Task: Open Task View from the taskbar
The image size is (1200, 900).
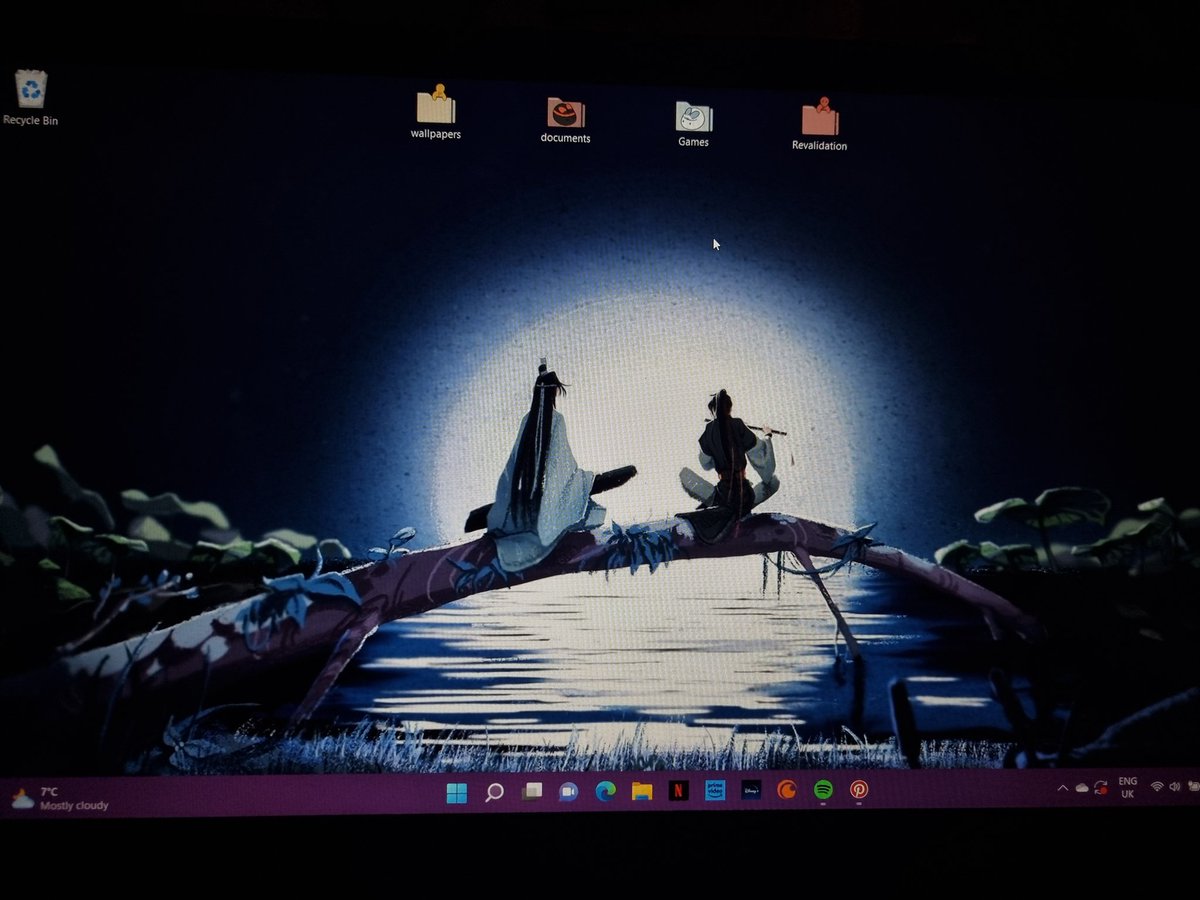Action: click(532, 792)
